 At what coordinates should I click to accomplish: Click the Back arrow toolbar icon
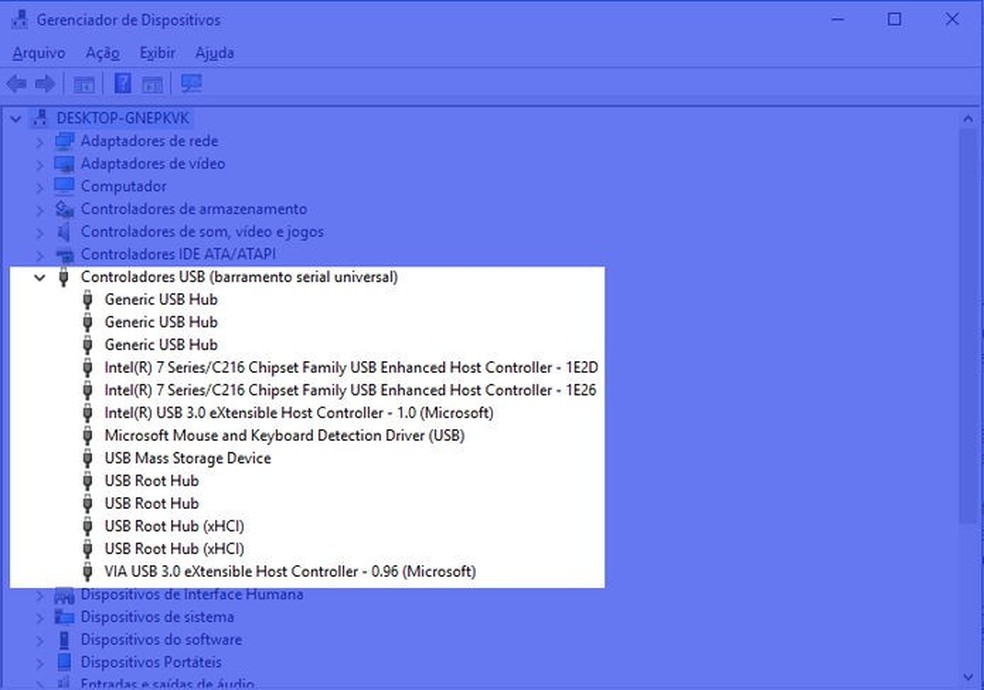point(16,83)
